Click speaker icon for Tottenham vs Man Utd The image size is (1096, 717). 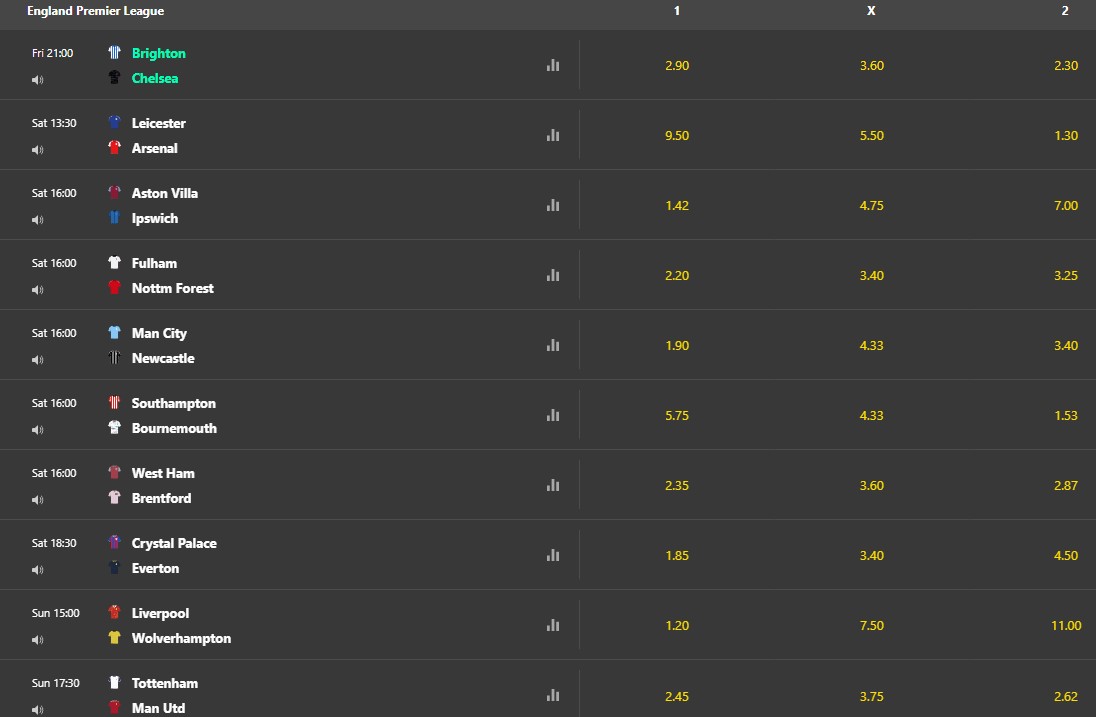38,709
